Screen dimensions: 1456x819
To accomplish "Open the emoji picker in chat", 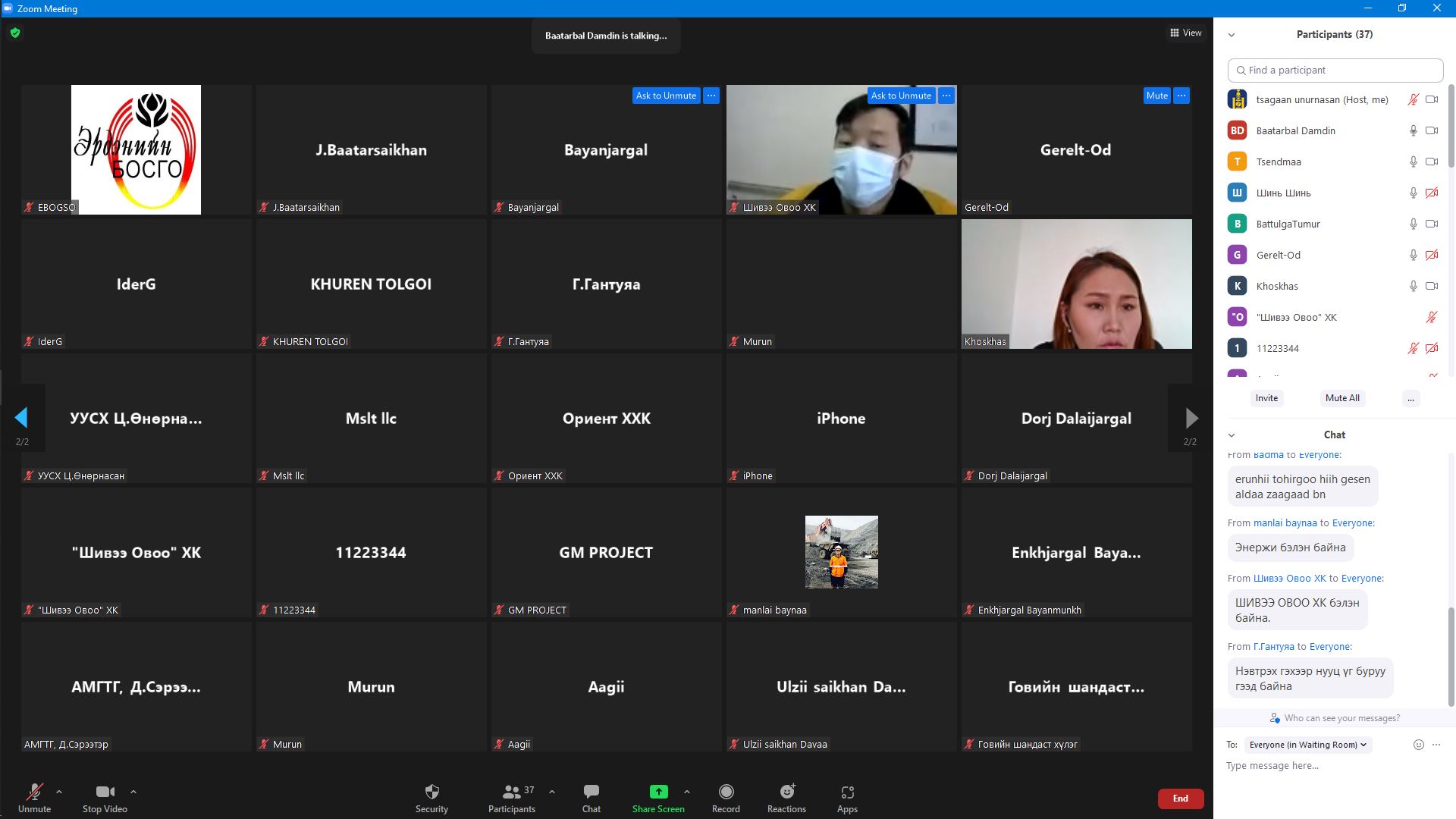I will 1418,745.
